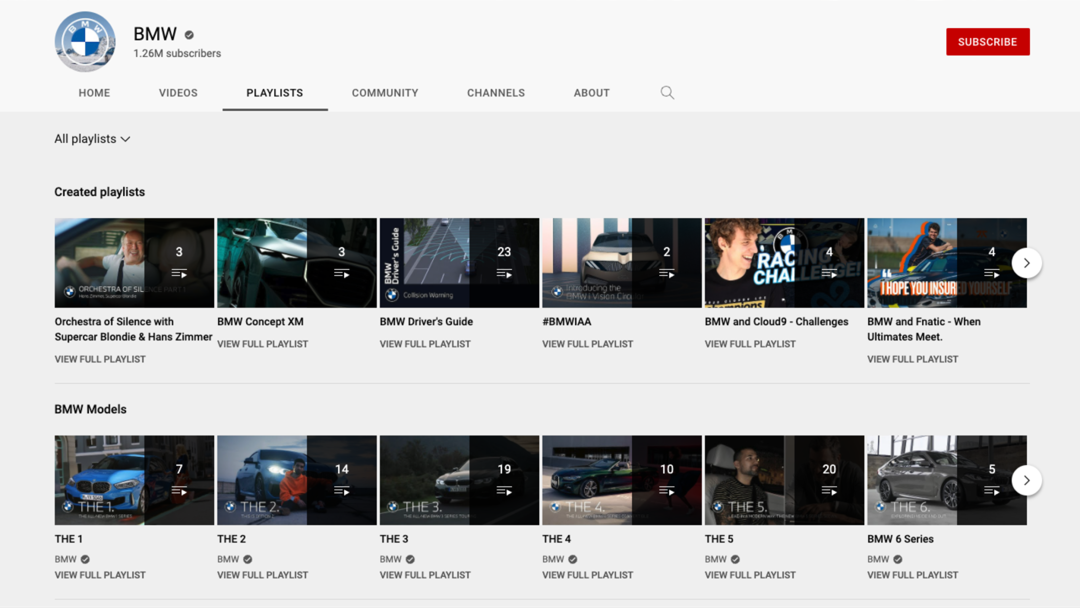Subscribe to the BMW channel

pos(988,42)
